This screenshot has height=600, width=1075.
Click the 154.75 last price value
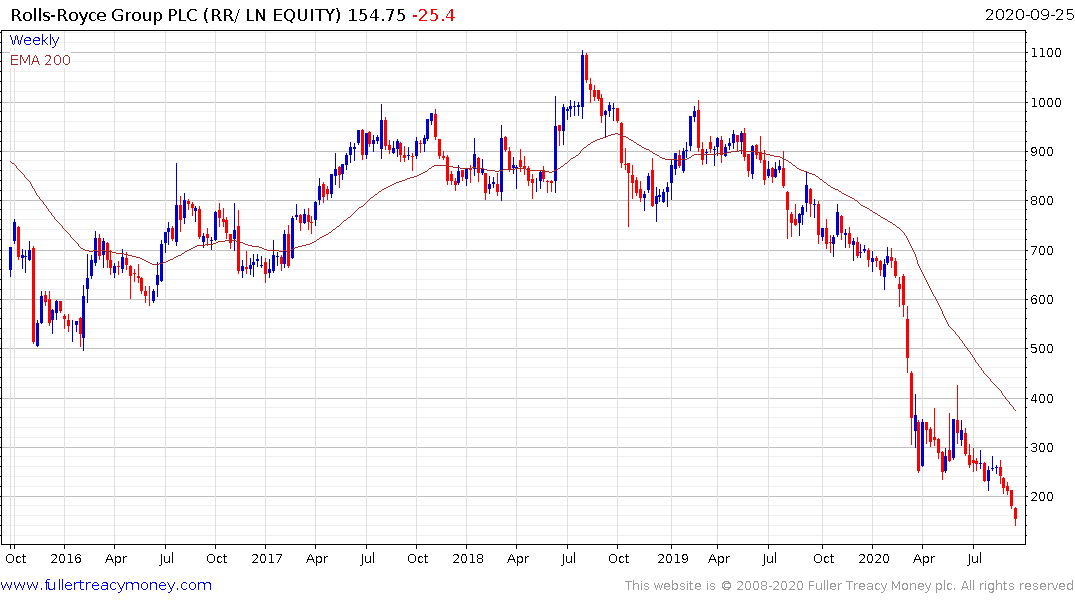[376, 15]
